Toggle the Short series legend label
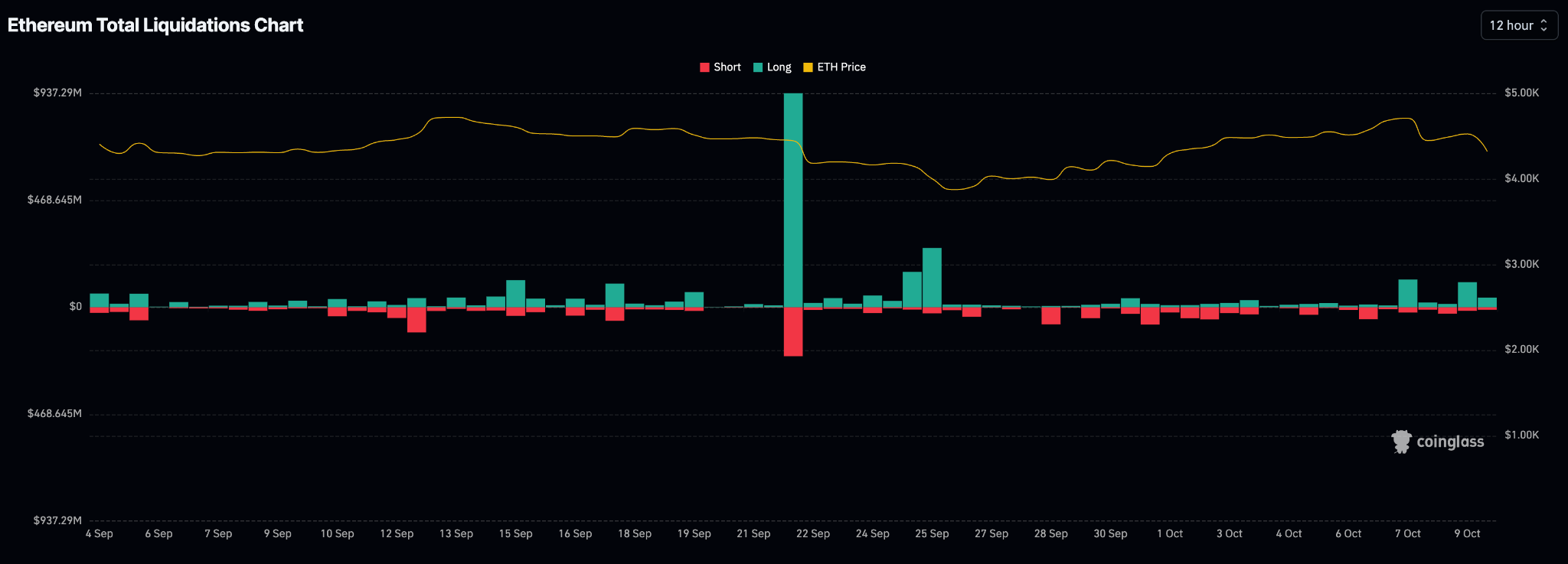 pyautogui.click(x=727, y=67)
